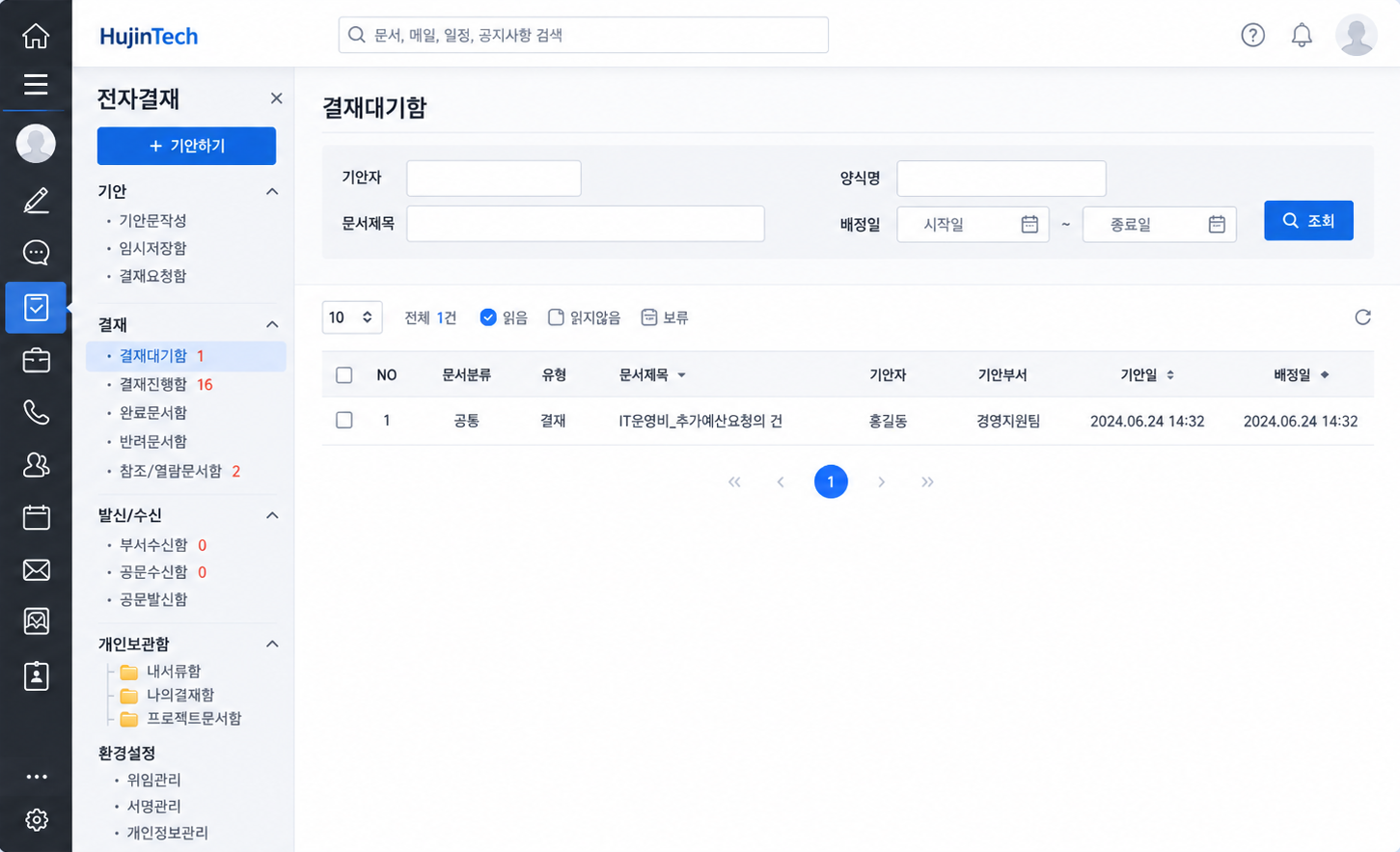Open 위임관리 settings item

point(153,780)
